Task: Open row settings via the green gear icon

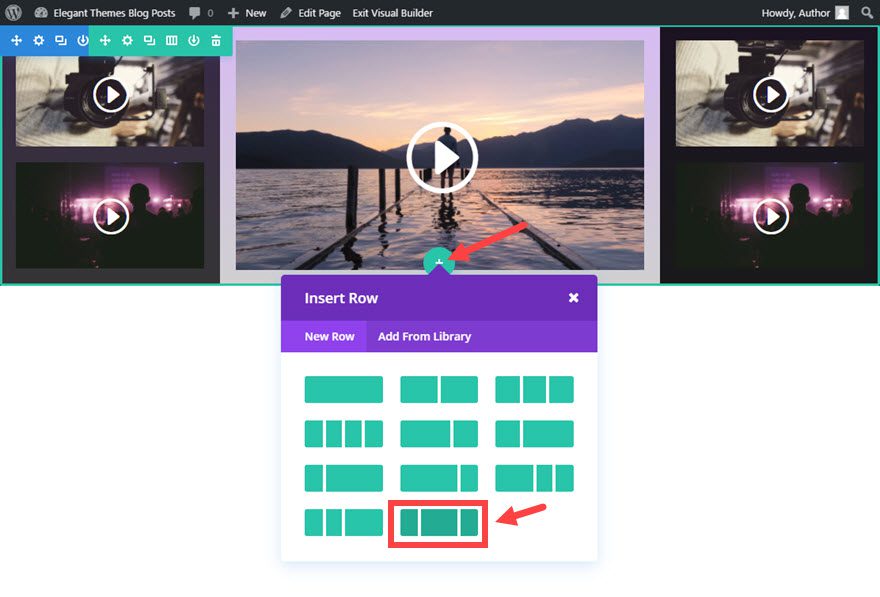Action: point(127,40)
